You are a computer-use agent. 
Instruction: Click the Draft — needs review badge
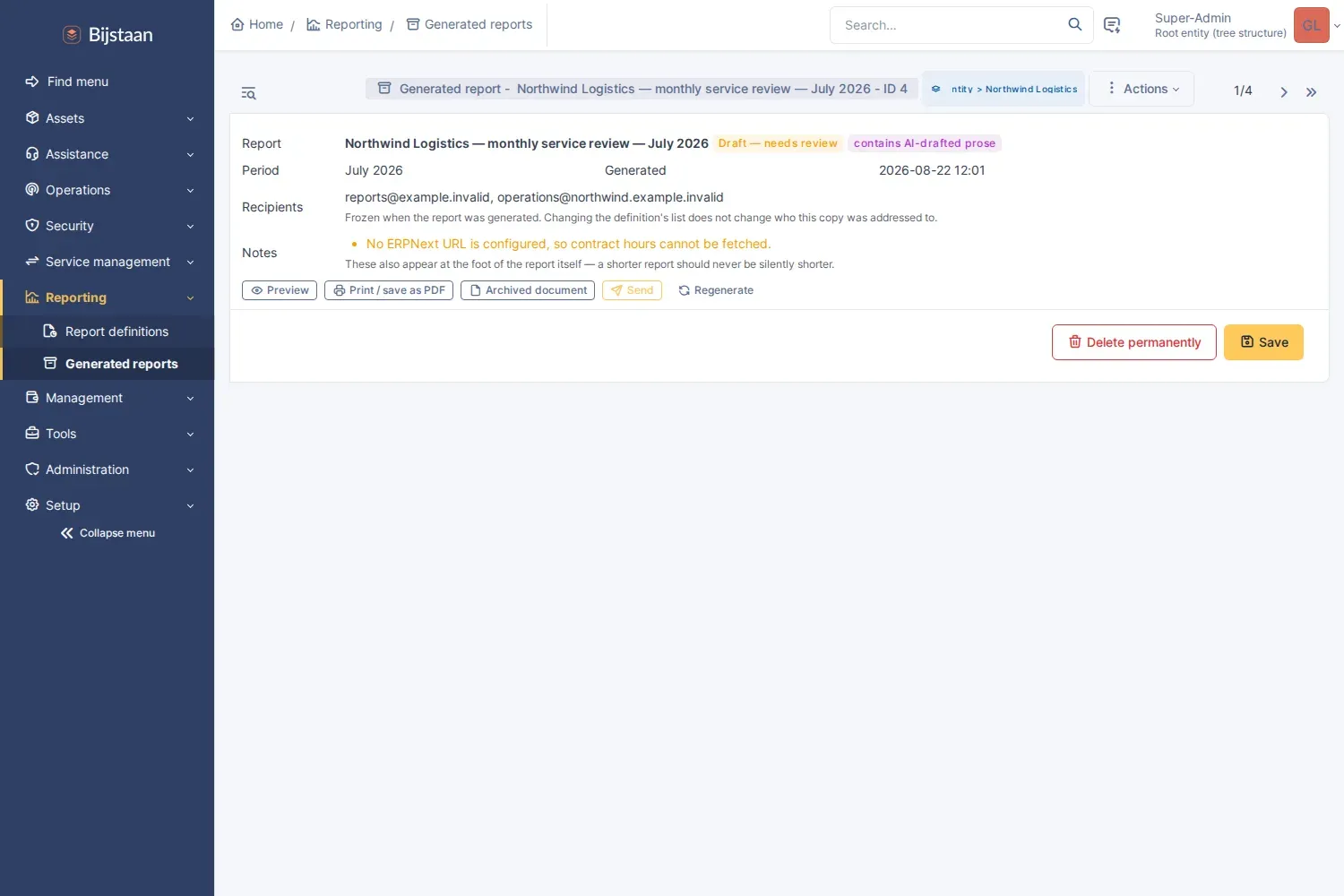[x=778, y=143]
